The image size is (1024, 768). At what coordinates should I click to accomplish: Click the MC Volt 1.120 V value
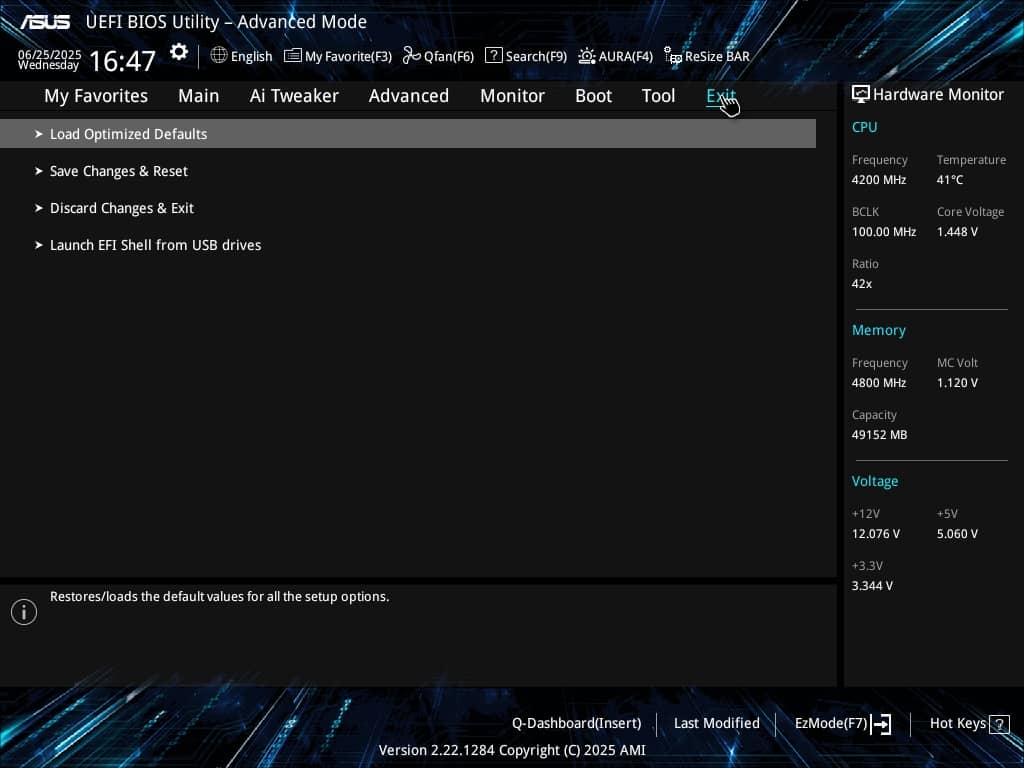pos(957,383)
